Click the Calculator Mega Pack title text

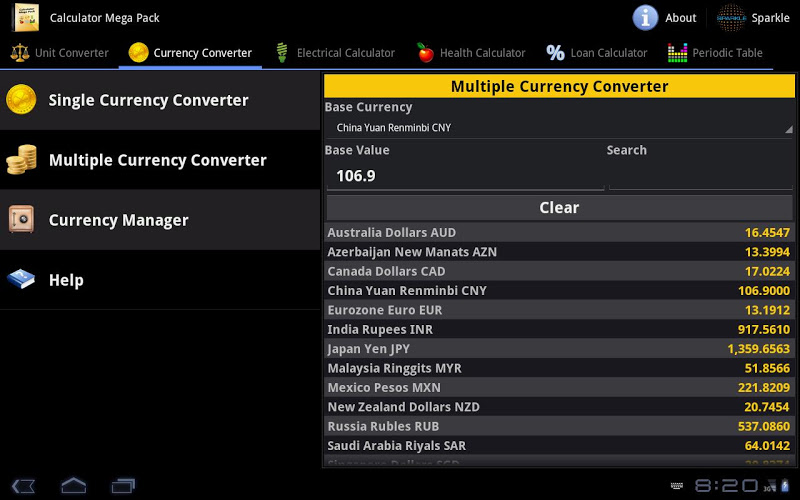105,18
